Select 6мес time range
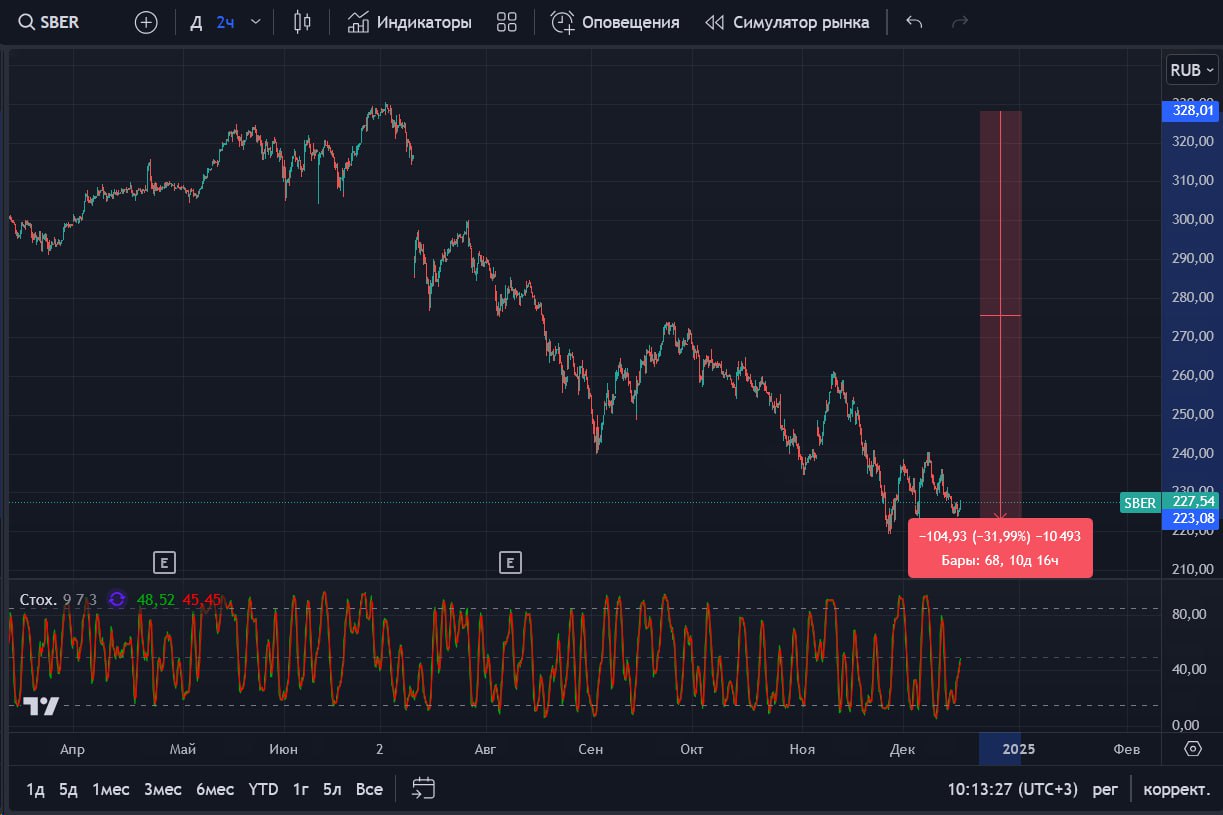The height and width of the screenshot is (815, 1223). [215, 789]
